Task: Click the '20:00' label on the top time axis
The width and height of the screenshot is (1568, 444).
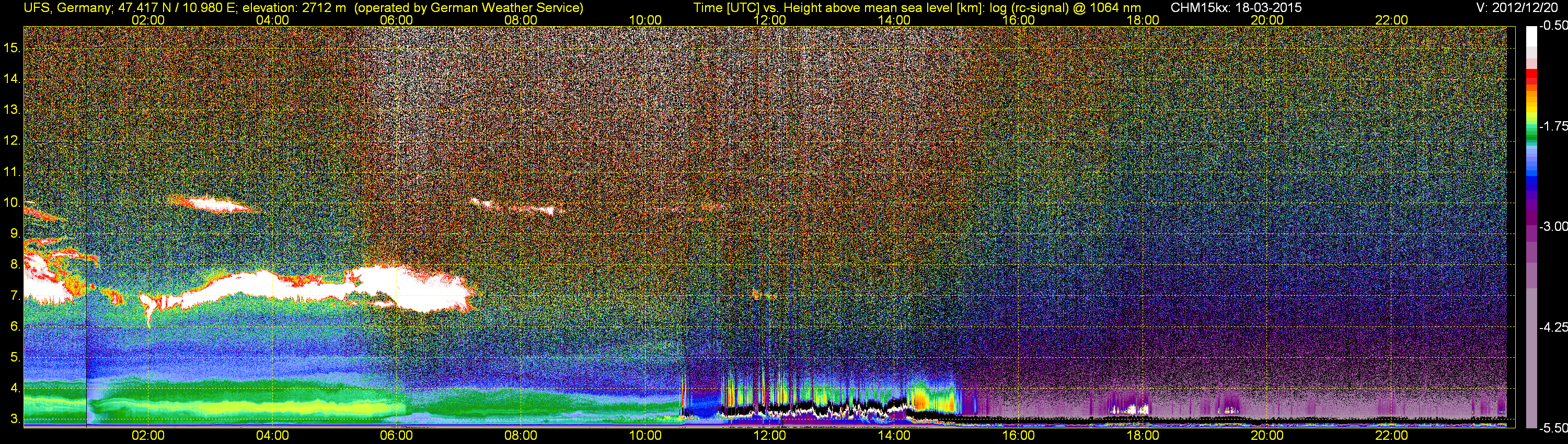Action: coord(1267,20)
